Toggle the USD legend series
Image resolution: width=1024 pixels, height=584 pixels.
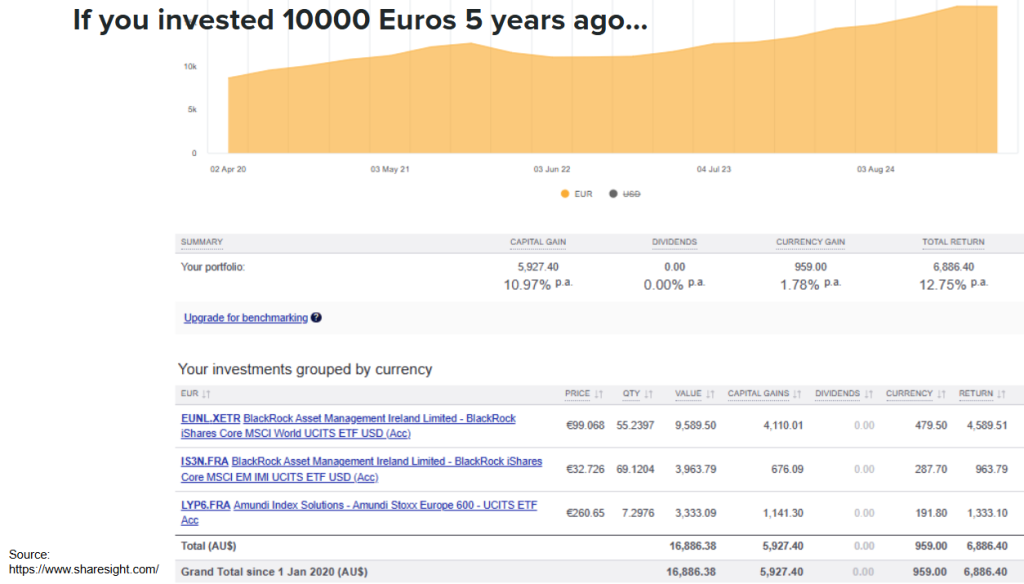(625, 194)
